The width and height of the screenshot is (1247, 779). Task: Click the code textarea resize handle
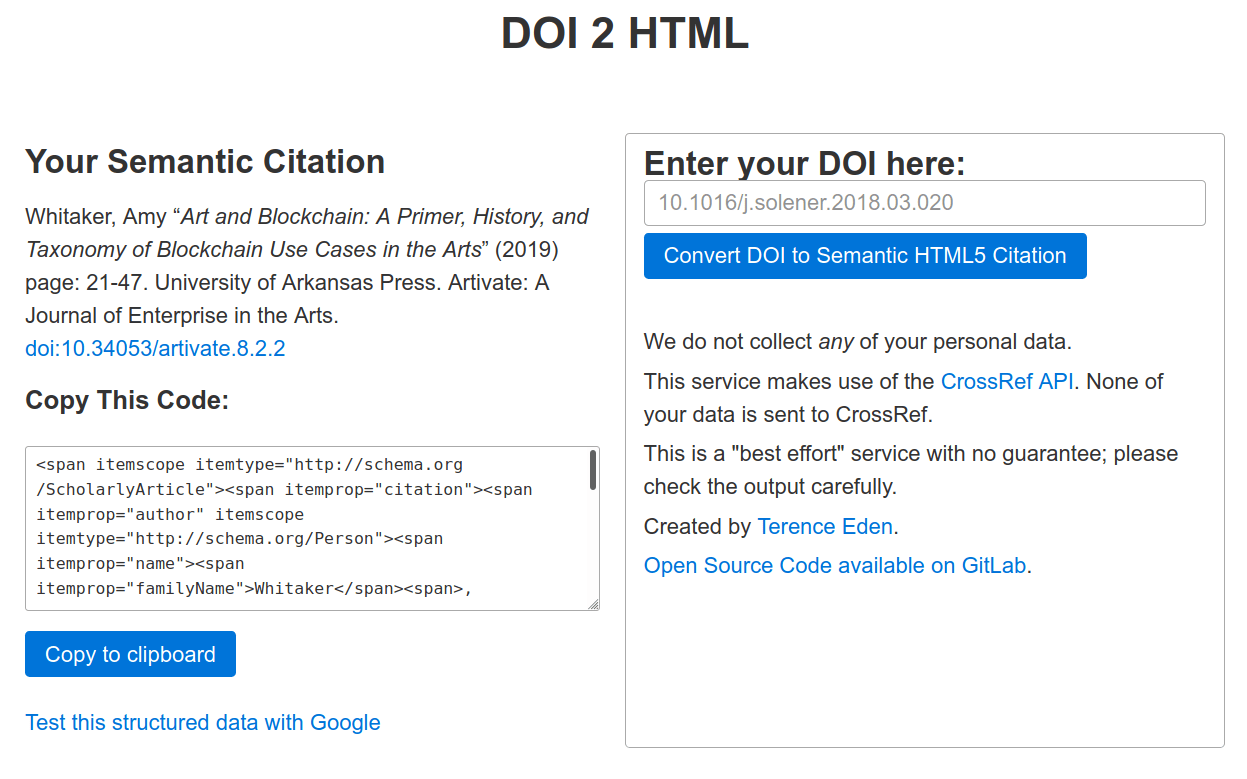(592, 603)
